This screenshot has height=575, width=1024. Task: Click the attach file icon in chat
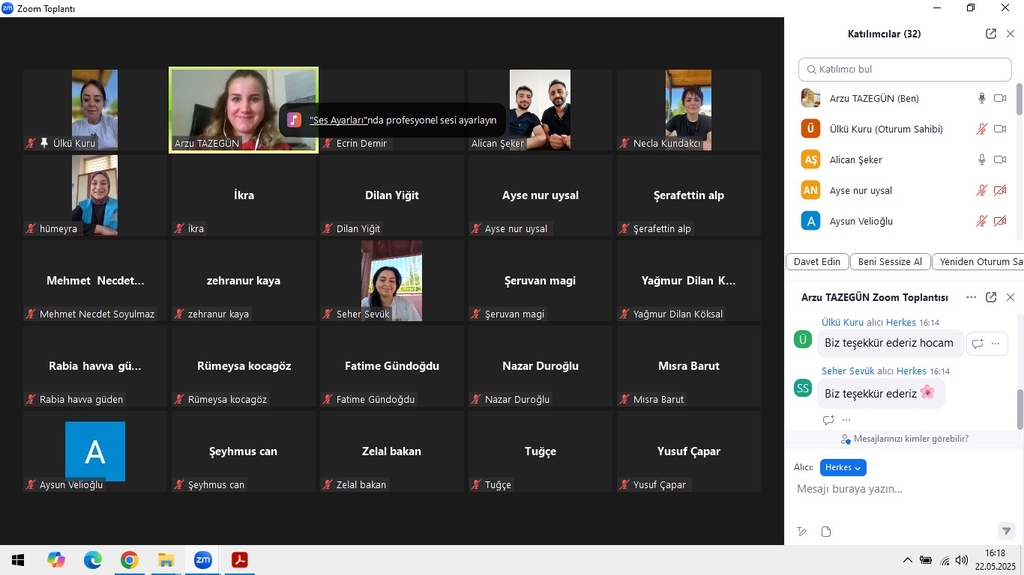[826, 531]
